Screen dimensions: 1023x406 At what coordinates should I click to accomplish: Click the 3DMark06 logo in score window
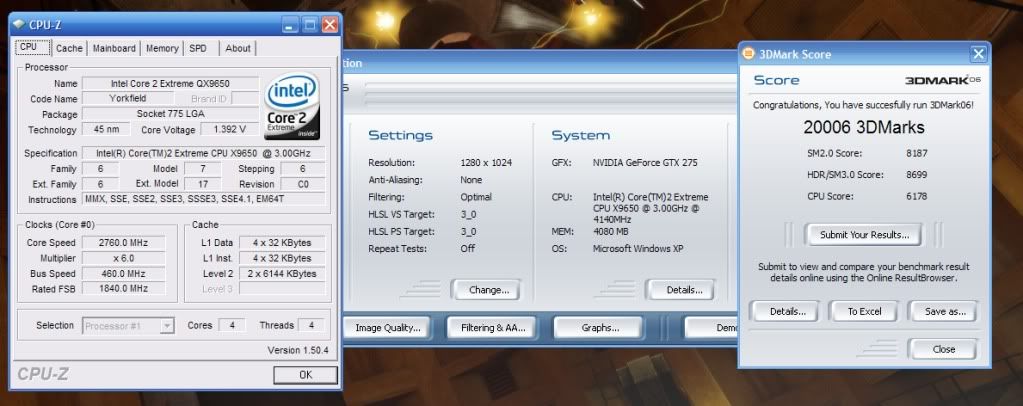pyautogui.click(x=943, y=80)
